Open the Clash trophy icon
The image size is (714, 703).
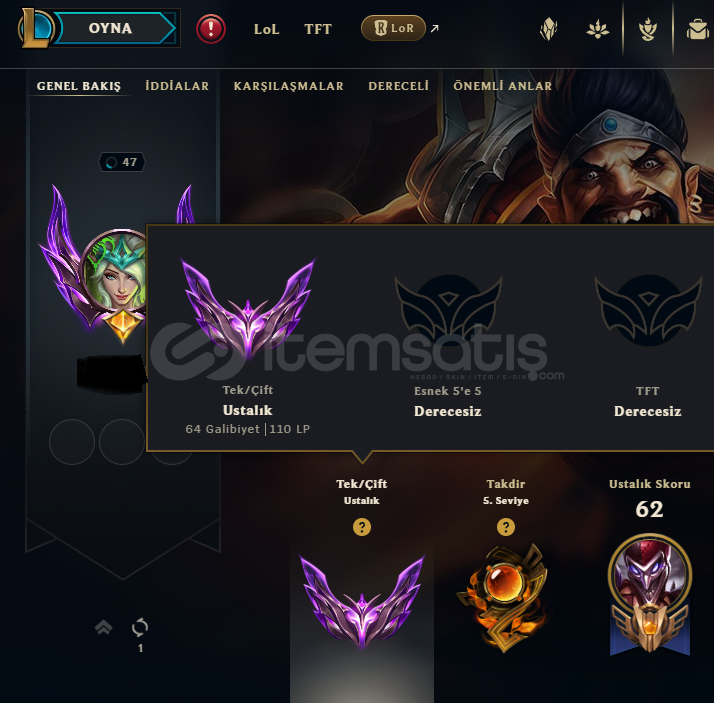648,30
